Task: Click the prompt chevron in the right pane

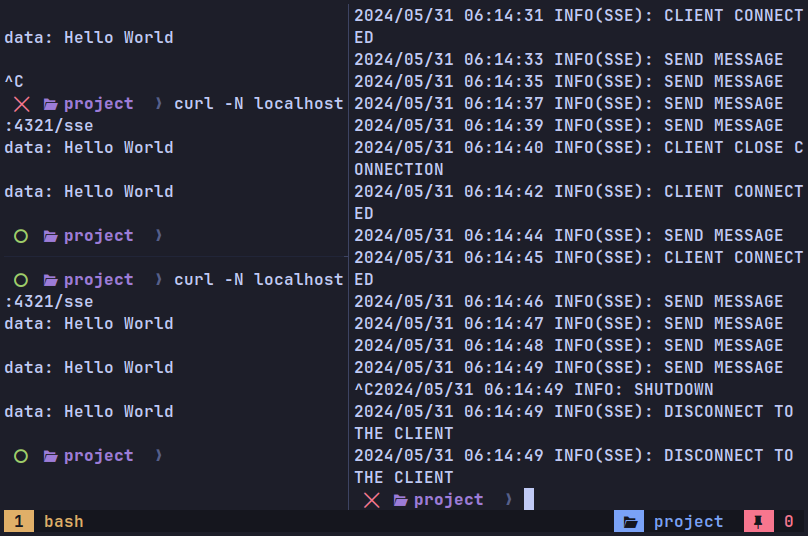Action: point(508,500)
